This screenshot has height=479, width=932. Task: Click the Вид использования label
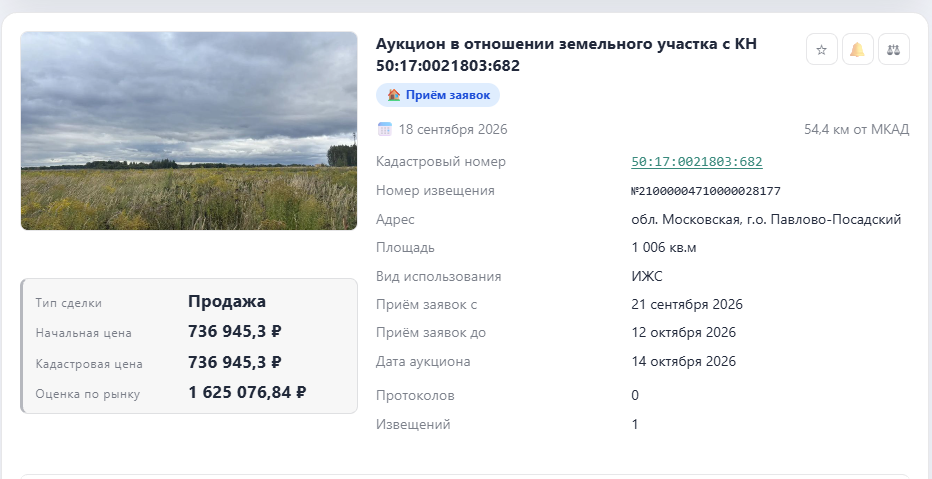(x=439, y=276)
